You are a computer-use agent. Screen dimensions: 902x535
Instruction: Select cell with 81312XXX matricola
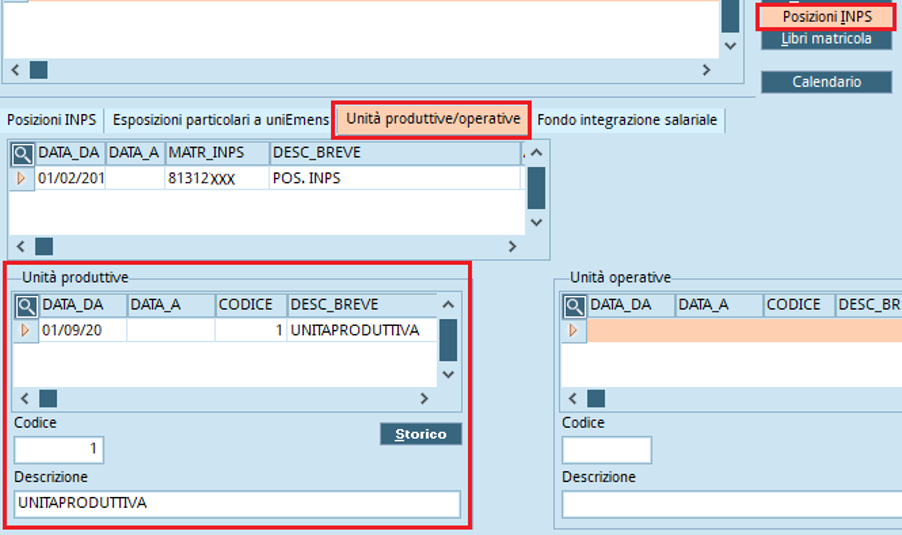pos(217,178)
